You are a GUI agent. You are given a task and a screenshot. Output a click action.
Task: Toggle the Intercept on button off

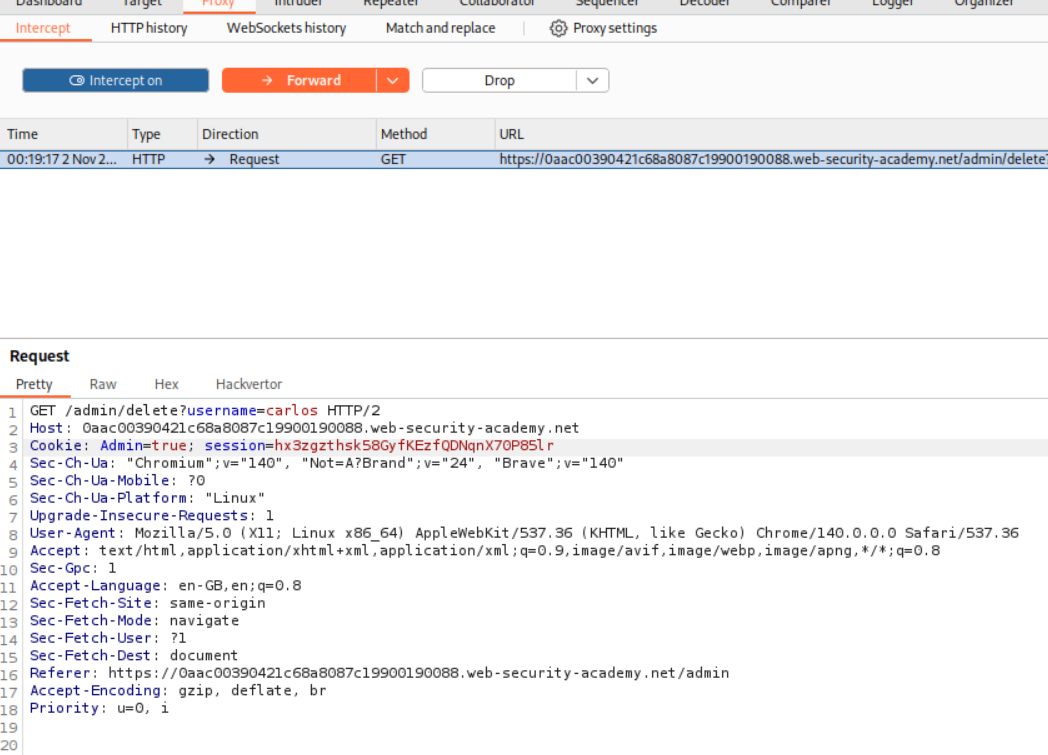[116, 81]
